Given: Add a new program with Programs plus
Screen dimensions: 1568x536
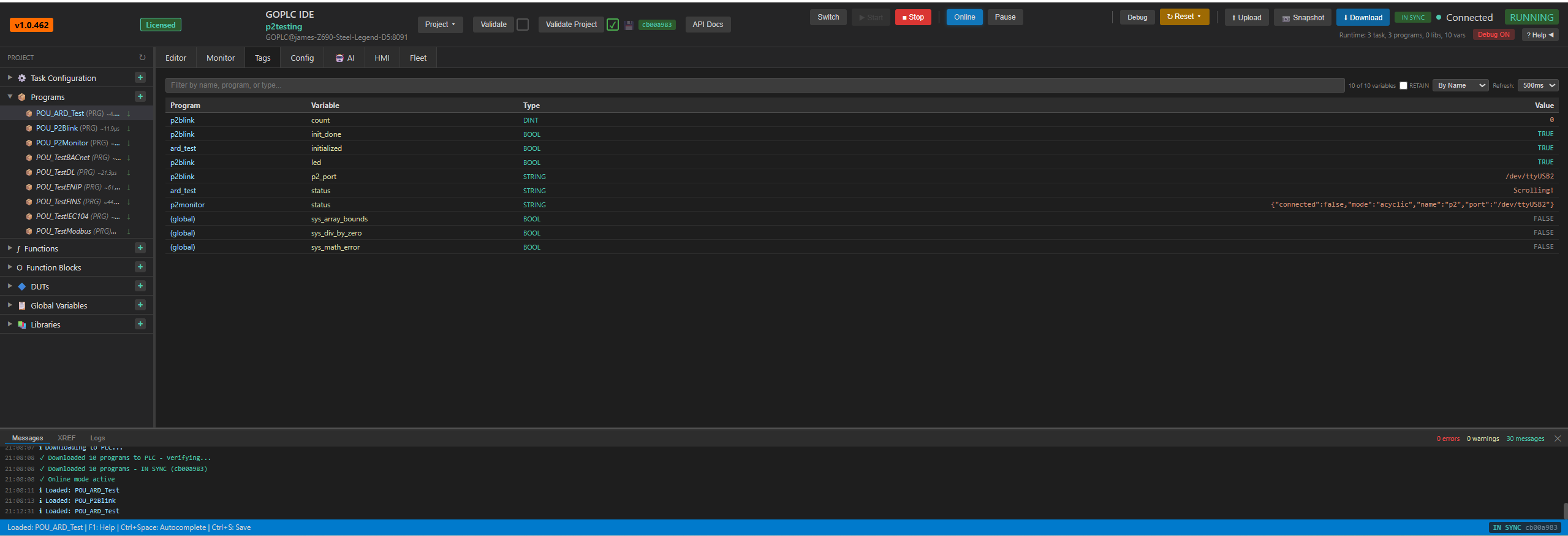Looking at the screenshot, I should pyautogui.click(x=140, y=97).
